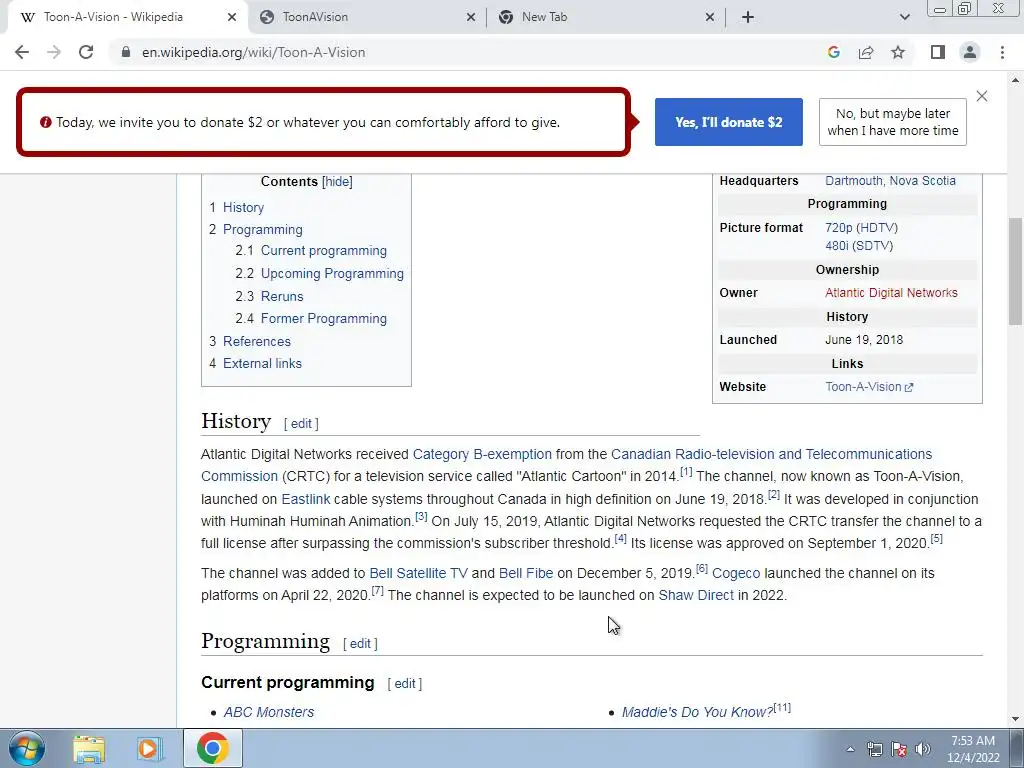1024x768 pixels.
Task: Open Canadian Radio-television and Telecommunications link
Action: pos(771,455)
